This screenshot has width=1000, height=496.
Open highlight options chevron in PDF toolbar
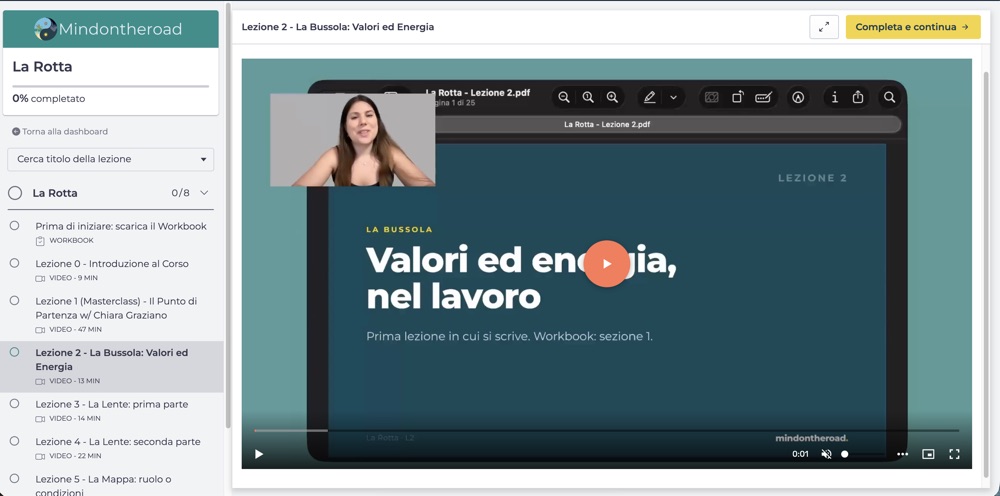673,98
